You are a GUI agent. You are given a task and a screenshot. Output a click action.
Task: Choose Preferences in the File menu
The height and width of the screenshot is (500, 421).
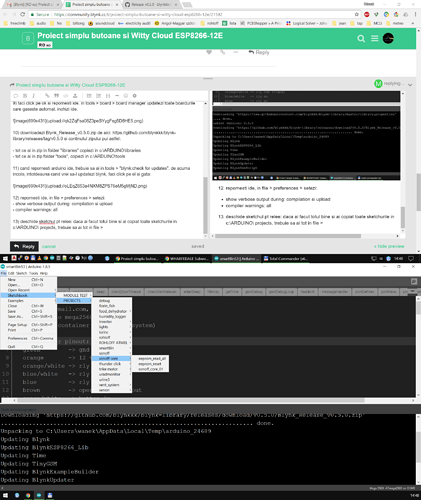pos(28,338)
